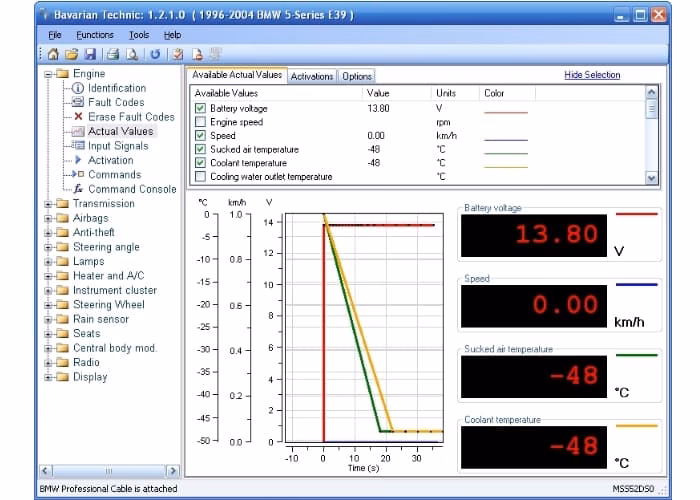Image resolution: width=700 pixels, height=500 pixels.
Task: Select the Radio folder
Action: click(x=86, y=362)
